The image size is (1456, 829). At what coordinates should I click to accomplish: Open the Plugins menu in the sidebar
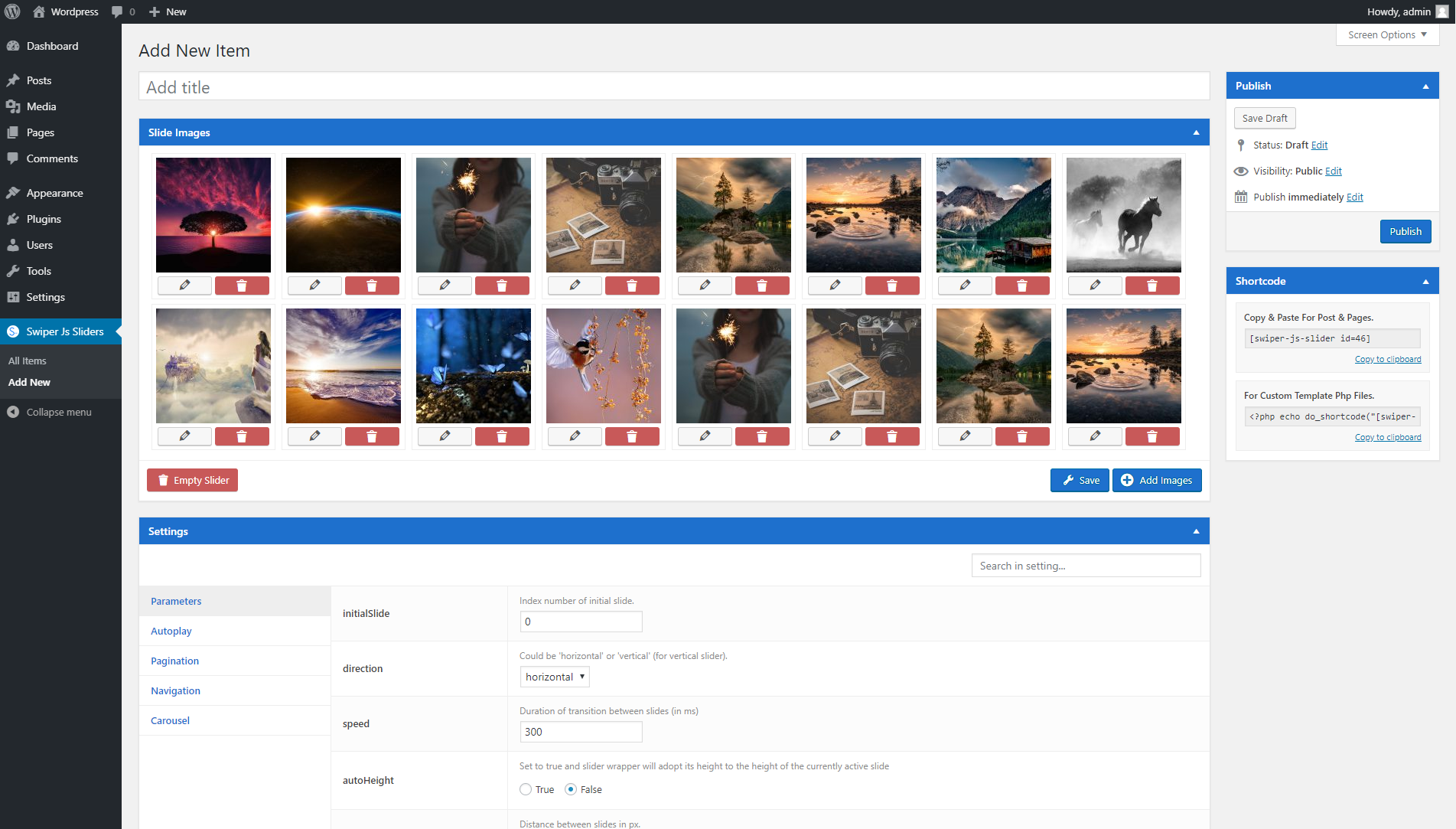(44, 219)
